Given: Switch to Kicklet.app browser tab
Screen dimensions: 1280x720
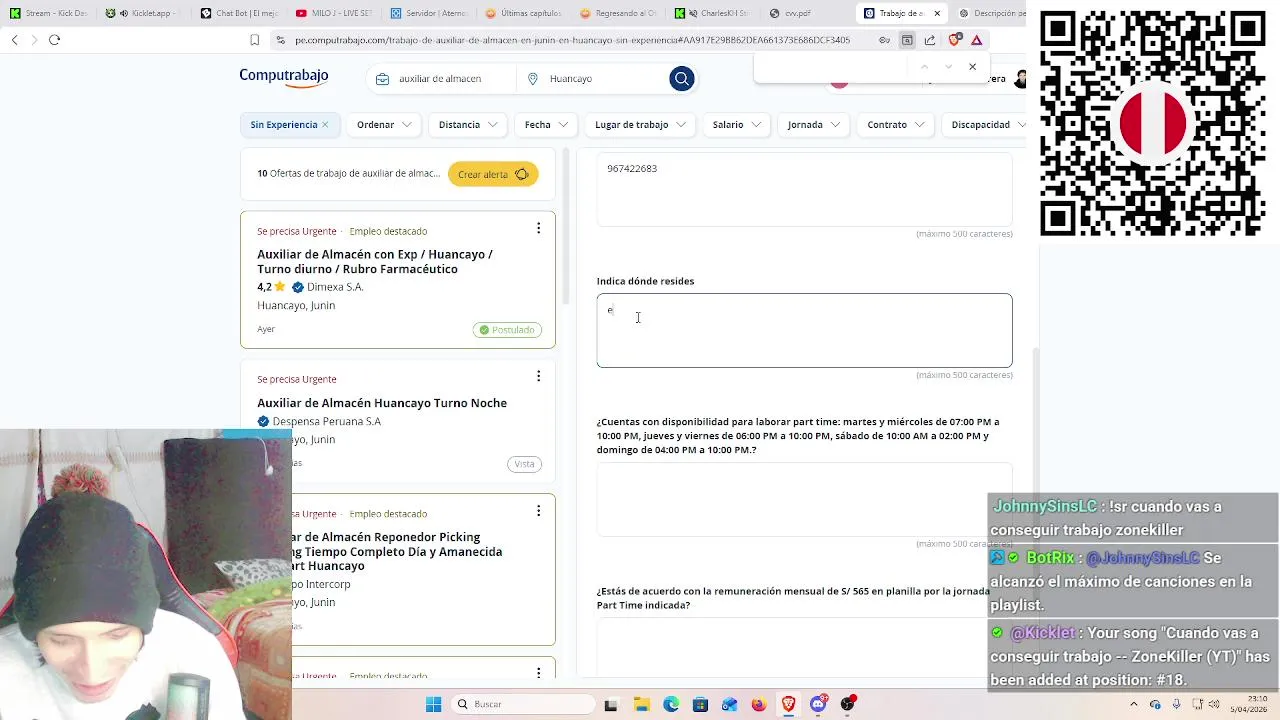Looking at the screenshot, I should [x=142, y=13].
